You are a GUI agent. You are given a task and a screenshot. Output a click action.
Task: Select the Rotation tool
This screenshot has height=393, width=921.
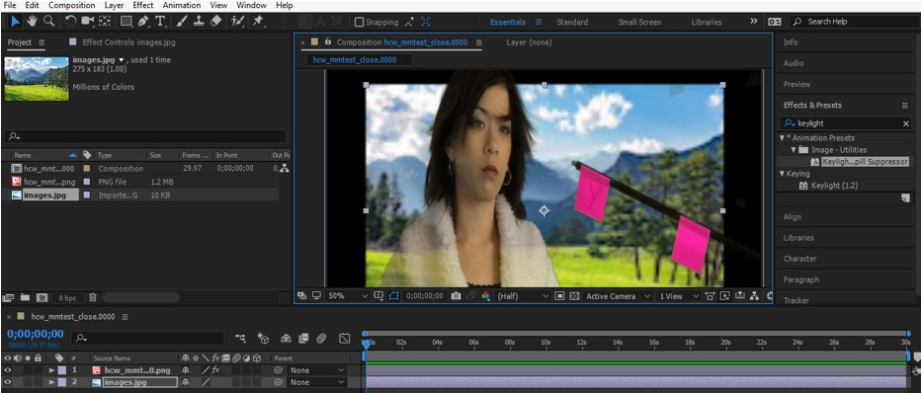pyautogui.click(x=70, y=21)
